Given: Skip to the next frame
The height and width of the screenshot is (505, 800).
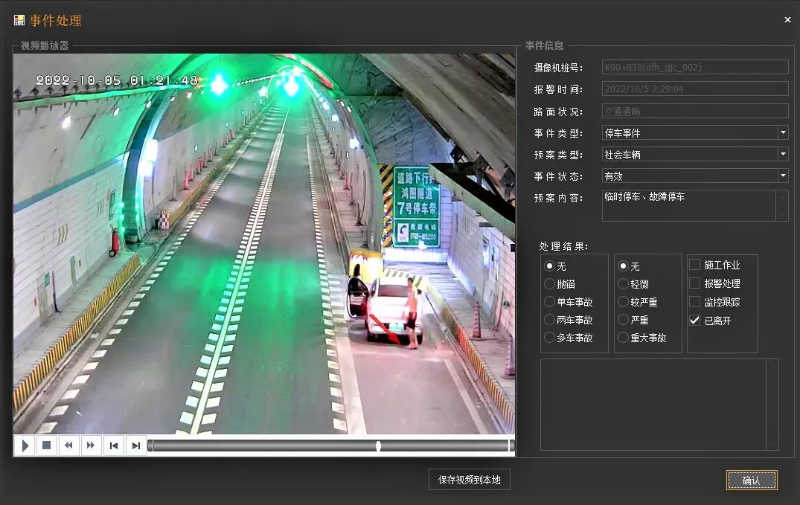Looking at the screenshot, I should tap(136, 445).
